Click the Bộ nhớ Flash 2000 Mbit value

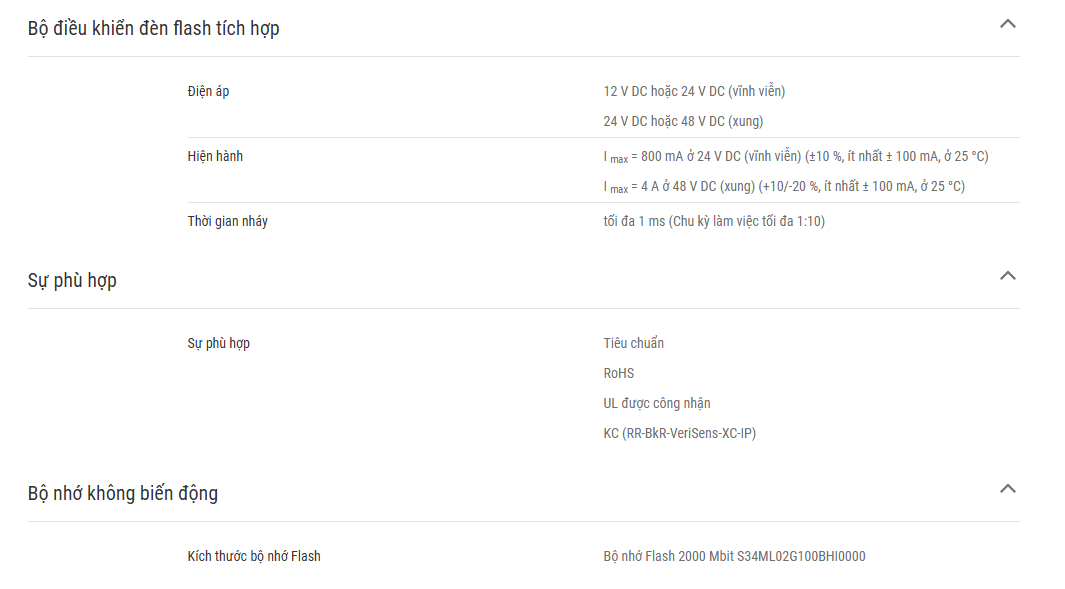pyautogui.click(x=734, y=556)
